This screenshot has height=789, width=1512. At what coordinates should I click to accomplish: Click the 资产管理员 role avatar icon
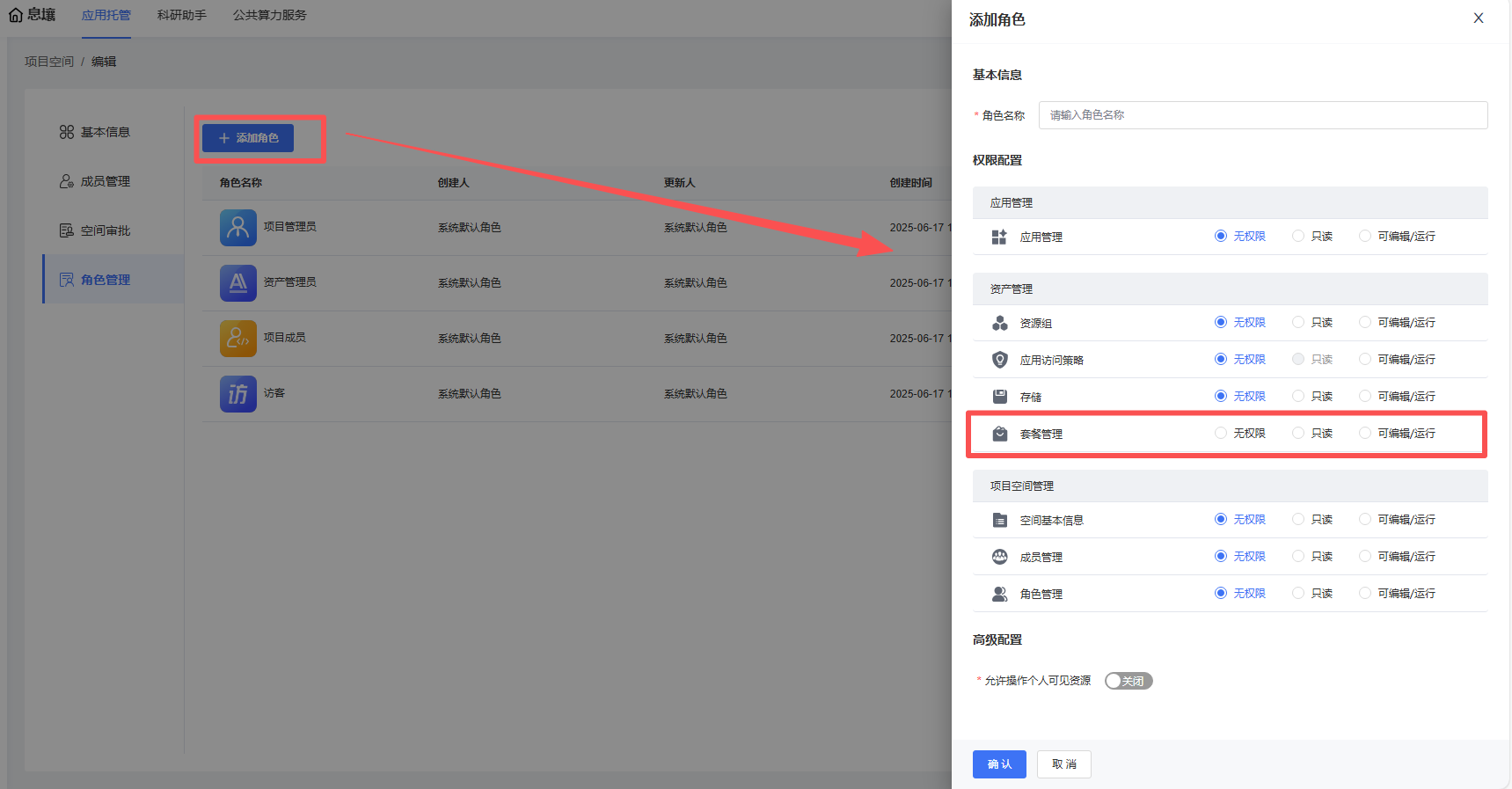[x=238, y=283]
